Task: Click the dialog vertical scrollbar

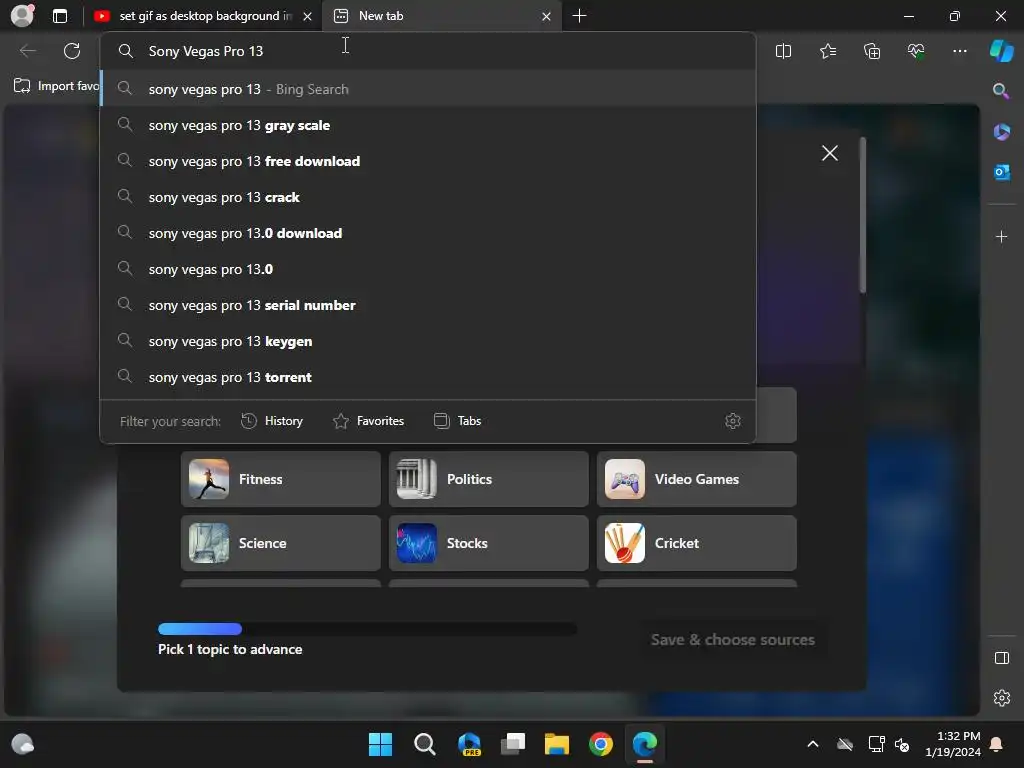Action: tap(863, 216)
